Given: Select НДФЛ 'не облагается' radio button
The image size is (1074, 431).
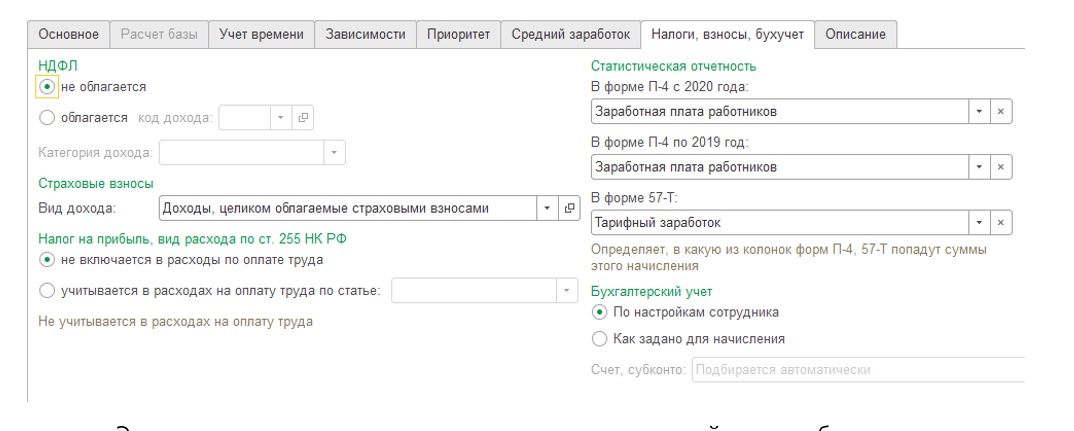Looking at the screenshot, I should click(46, 87).
